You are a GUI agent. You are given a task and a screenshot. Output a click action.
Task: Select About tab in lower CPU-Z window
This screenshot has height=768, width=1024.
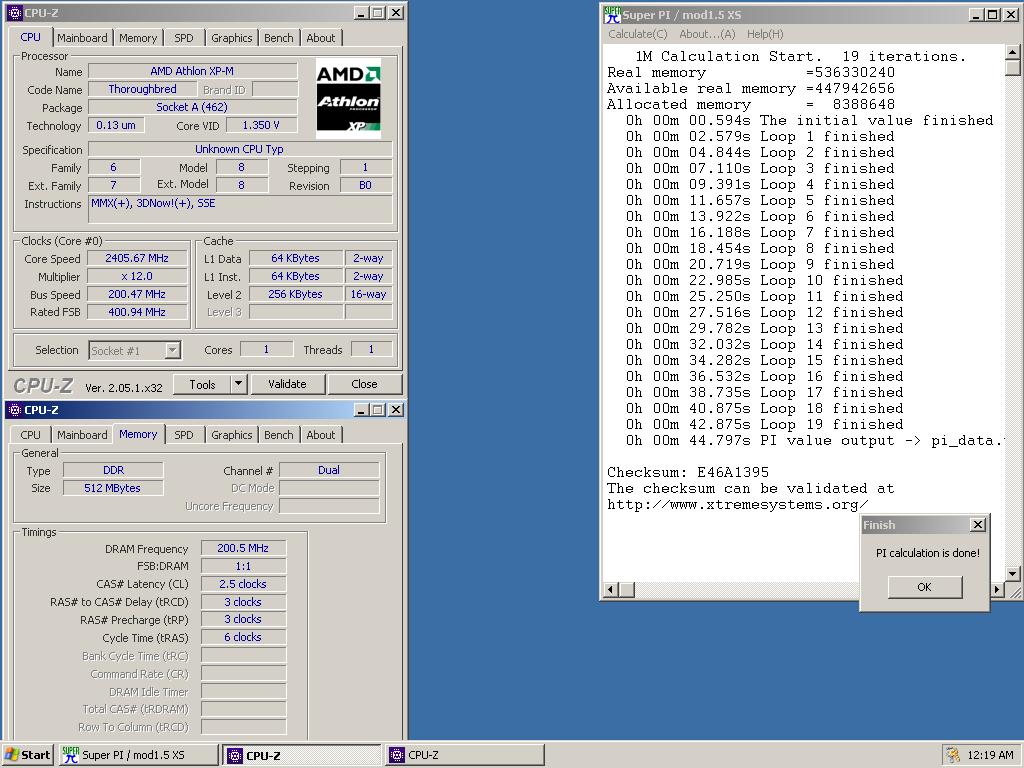(x=321, y=435)
